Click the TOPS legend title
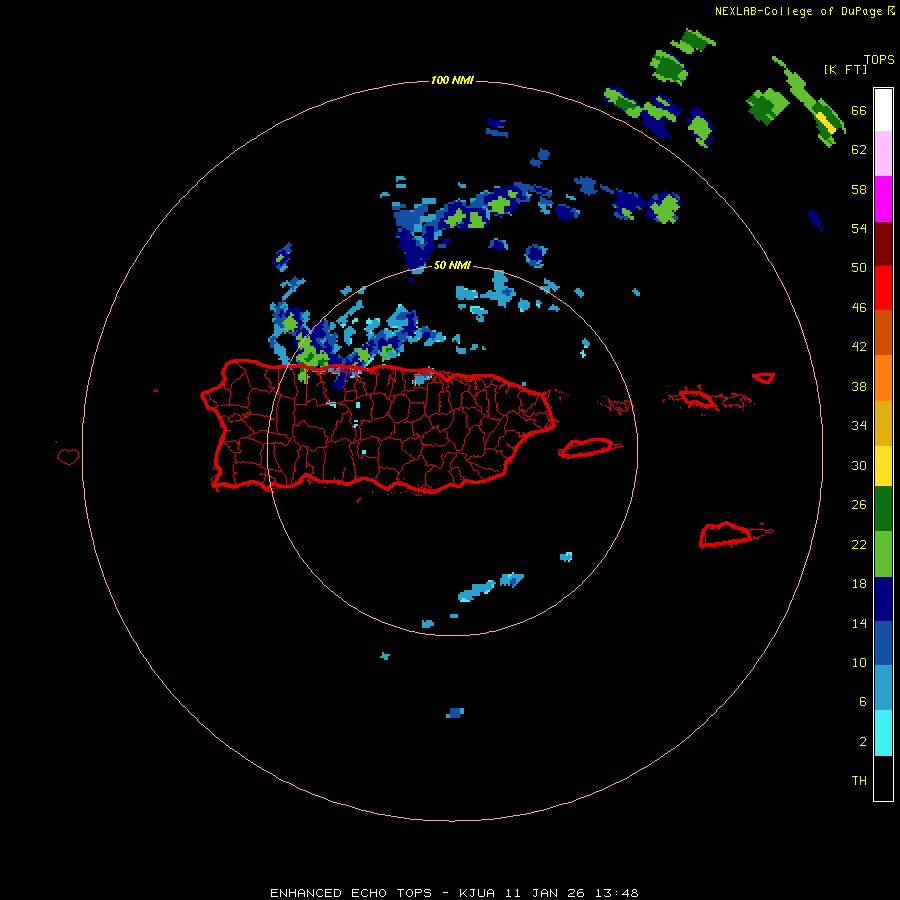This screenshot has height=900, width=900. tap(879, 59)
